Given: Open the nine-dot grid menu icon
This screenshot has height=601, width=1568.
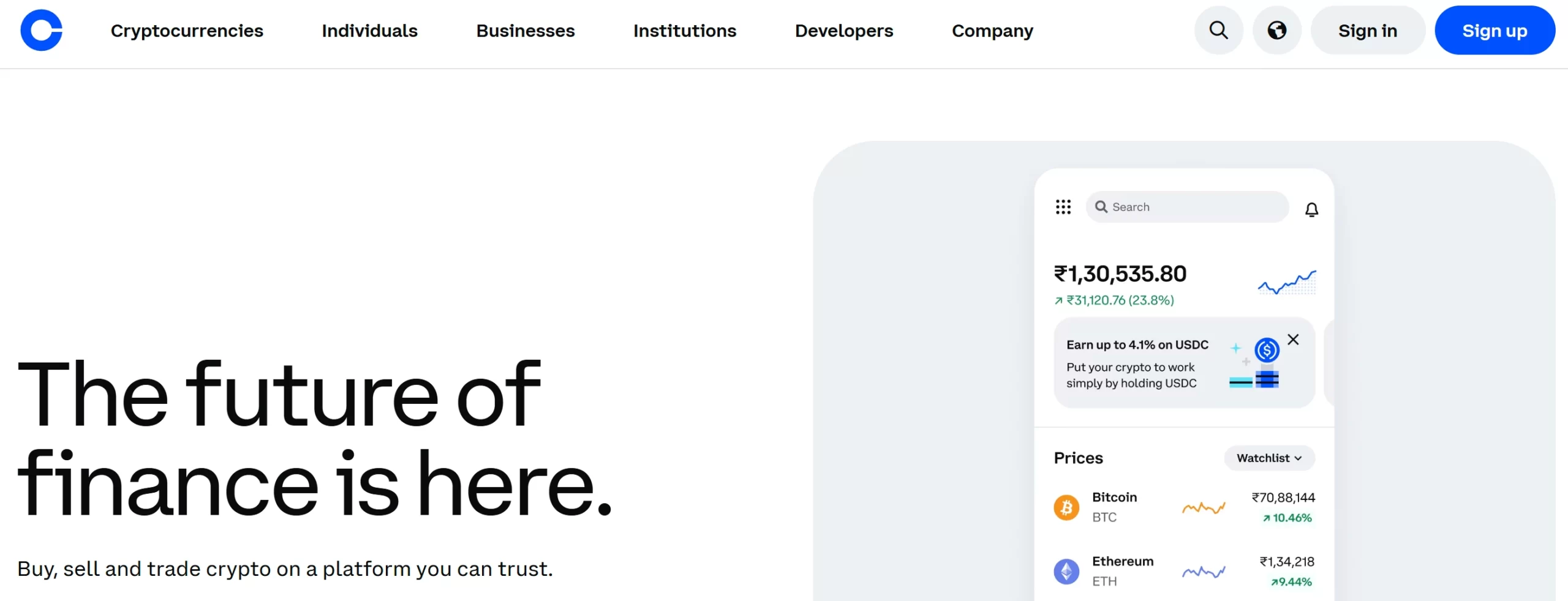Looking at the screenshot, I should pos(1063,207).
